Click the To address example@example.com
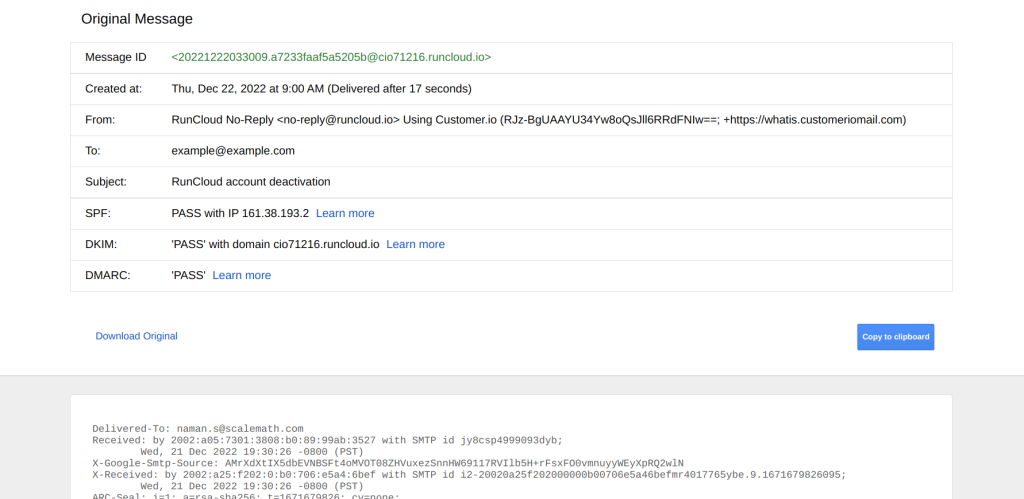The height and width of the screenshot is (499, 1024). 233,150
